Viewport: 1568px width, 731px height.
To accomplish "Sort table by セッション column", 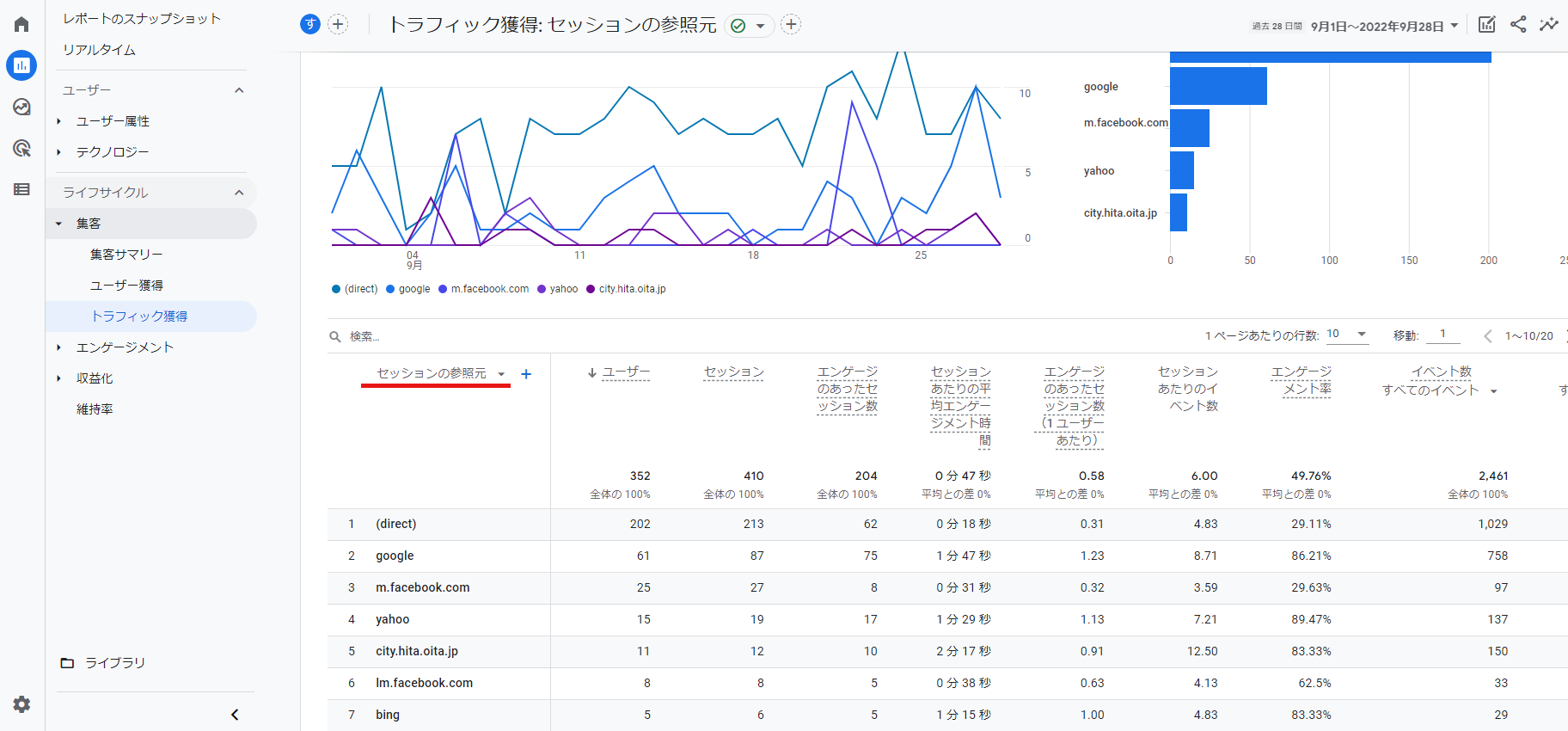I will click(733, 372).
